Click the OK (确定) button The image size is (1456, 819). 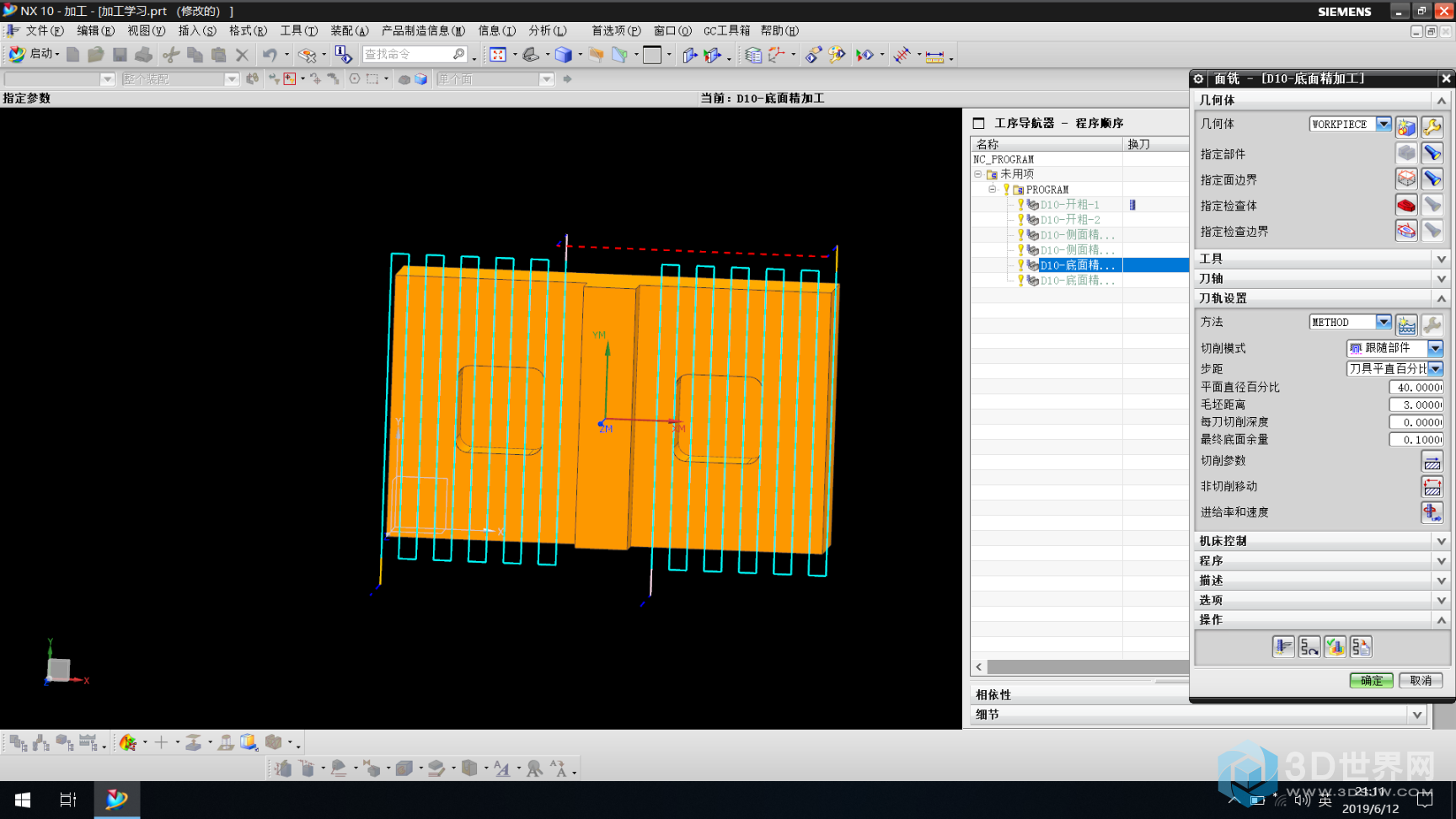(x=1371, y=680)
